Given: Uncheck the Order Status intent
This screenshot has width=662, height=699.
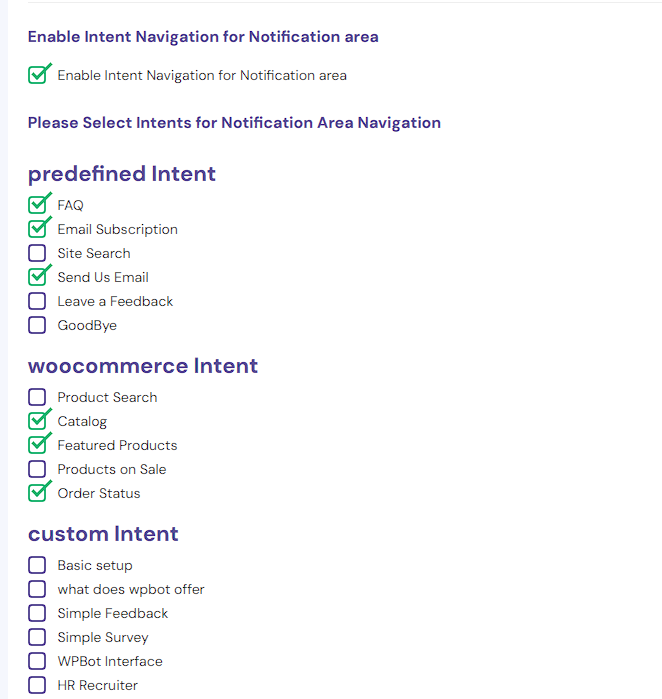Looking at the screenshot, I should pyautogui.click(x=37, y=493).
